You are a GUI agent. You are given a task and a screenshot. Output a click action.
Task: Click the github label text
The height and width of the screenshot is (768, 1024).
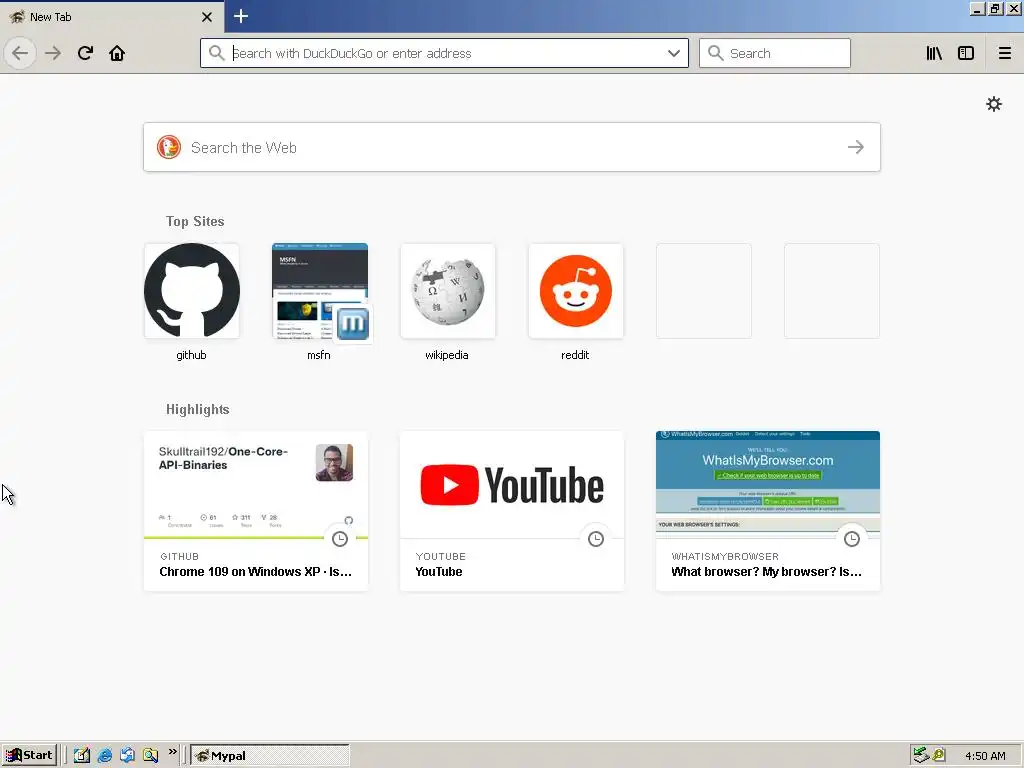(191, 355)
